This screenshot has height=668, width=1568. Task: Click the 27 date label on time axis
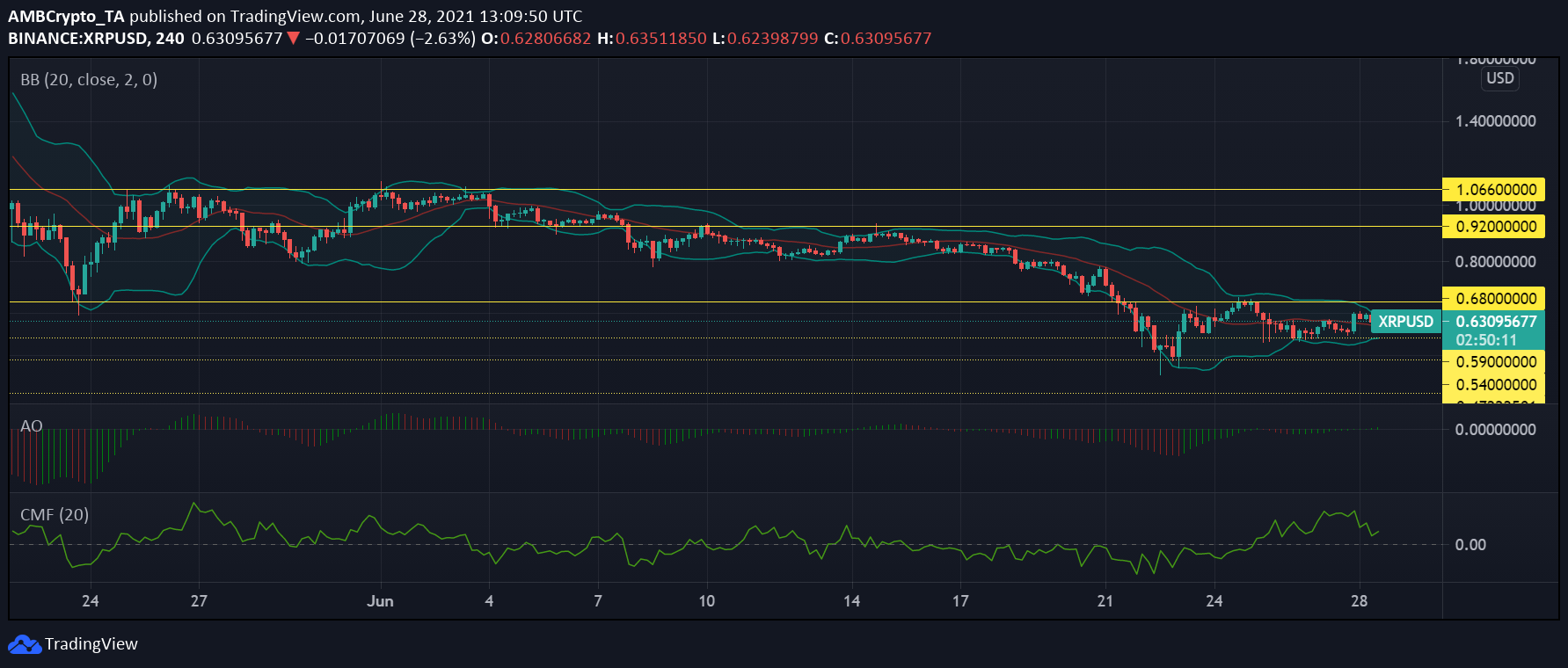coord(199,601)
